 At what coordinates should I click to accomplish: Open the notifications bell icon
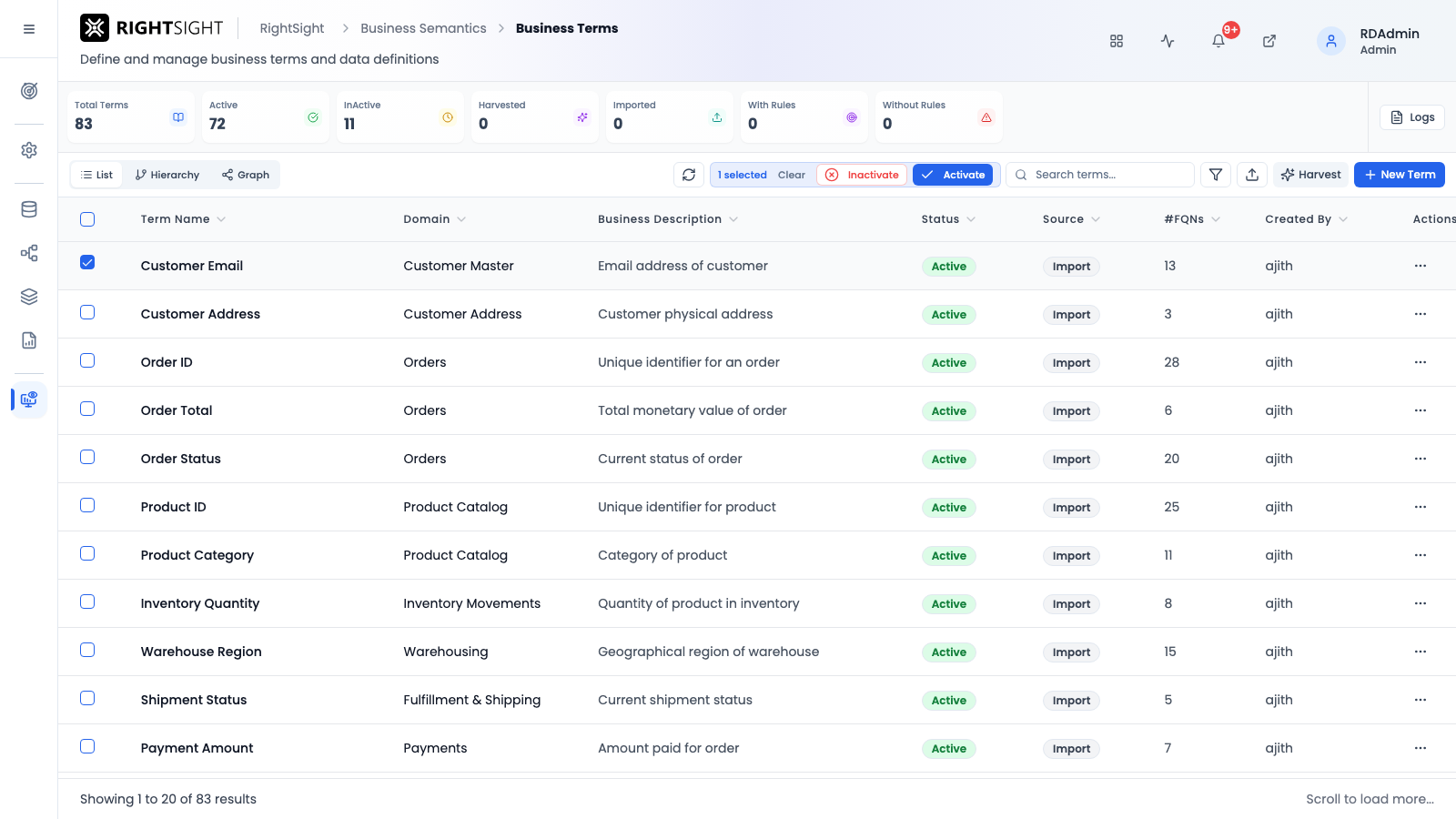pos(1218,41)
